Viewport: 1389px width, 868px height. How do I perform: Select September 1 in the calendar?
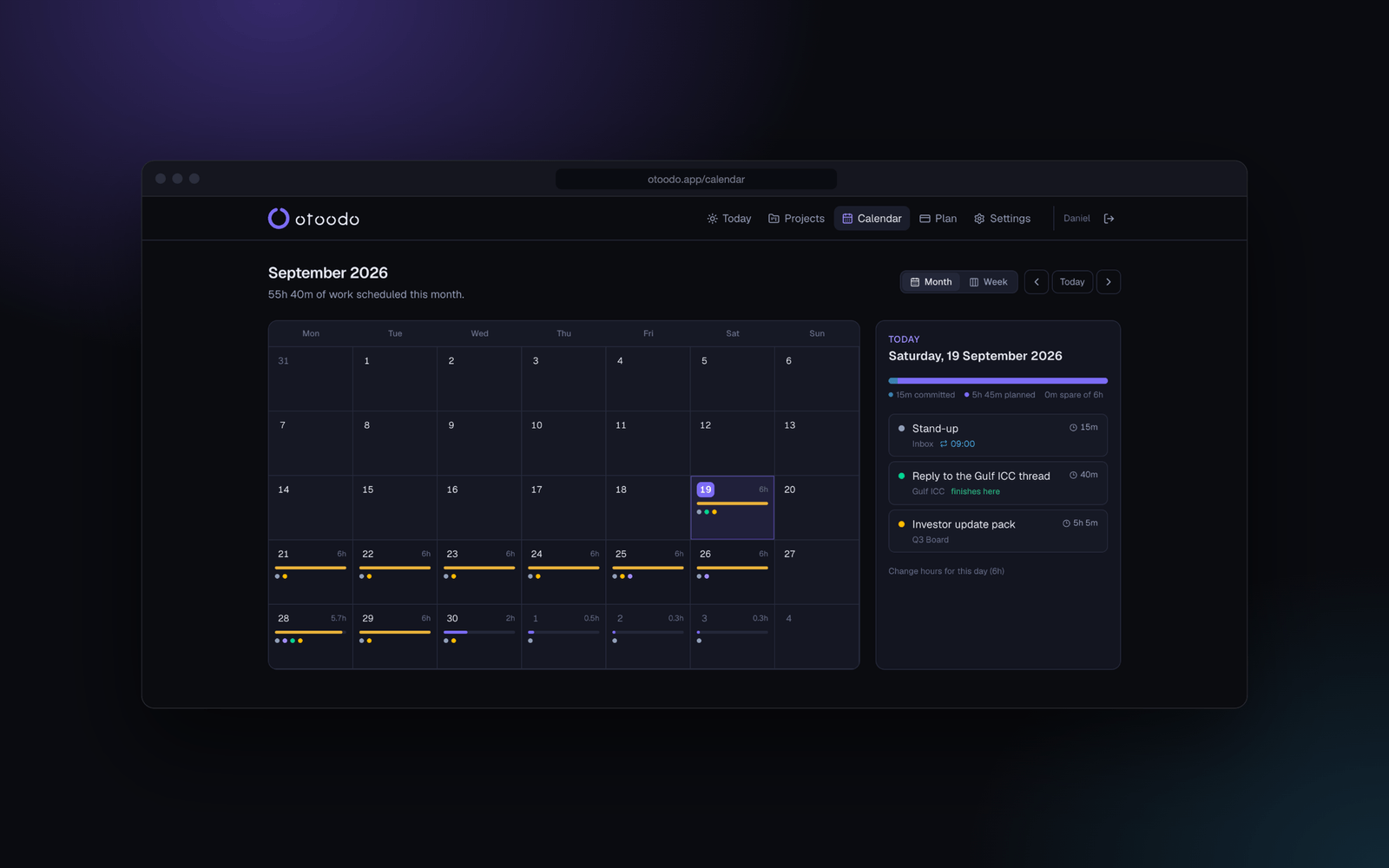395,378
